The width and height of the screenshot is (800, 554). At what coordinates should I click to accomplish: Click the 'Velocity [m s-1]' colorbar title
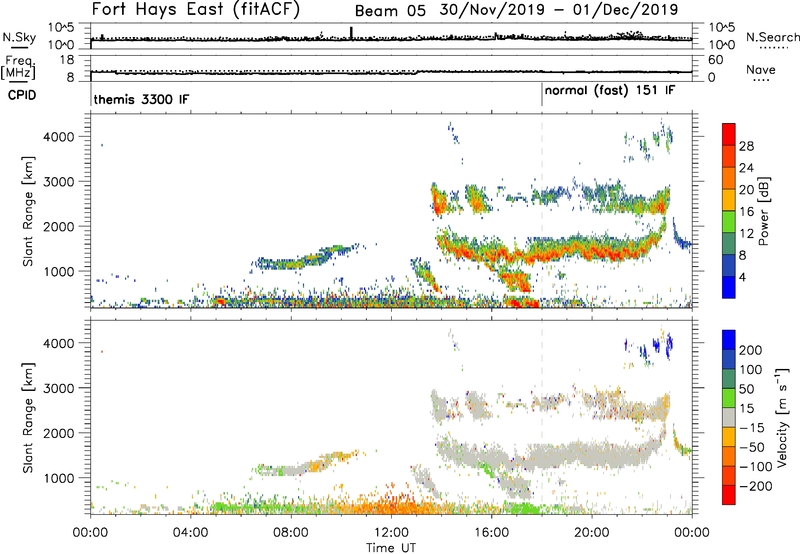(782, 417)
